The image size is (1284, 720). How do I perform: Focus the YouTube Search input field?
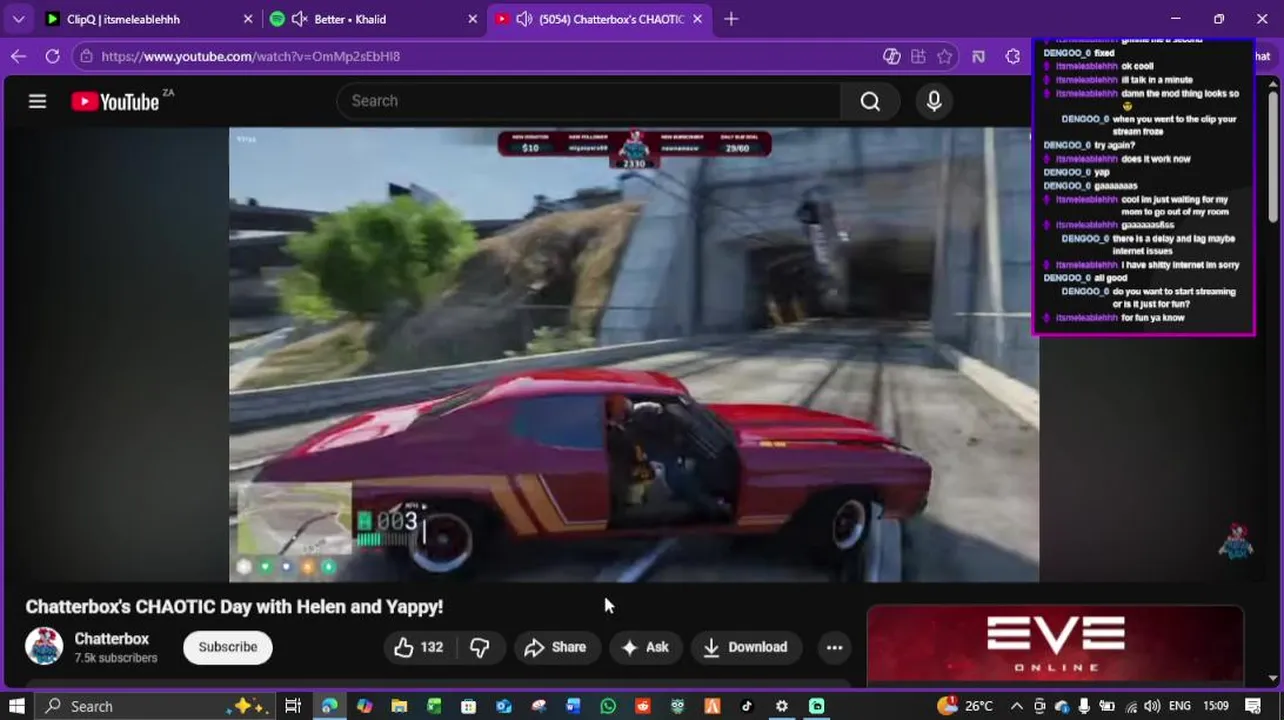click(x=590, y=101)
